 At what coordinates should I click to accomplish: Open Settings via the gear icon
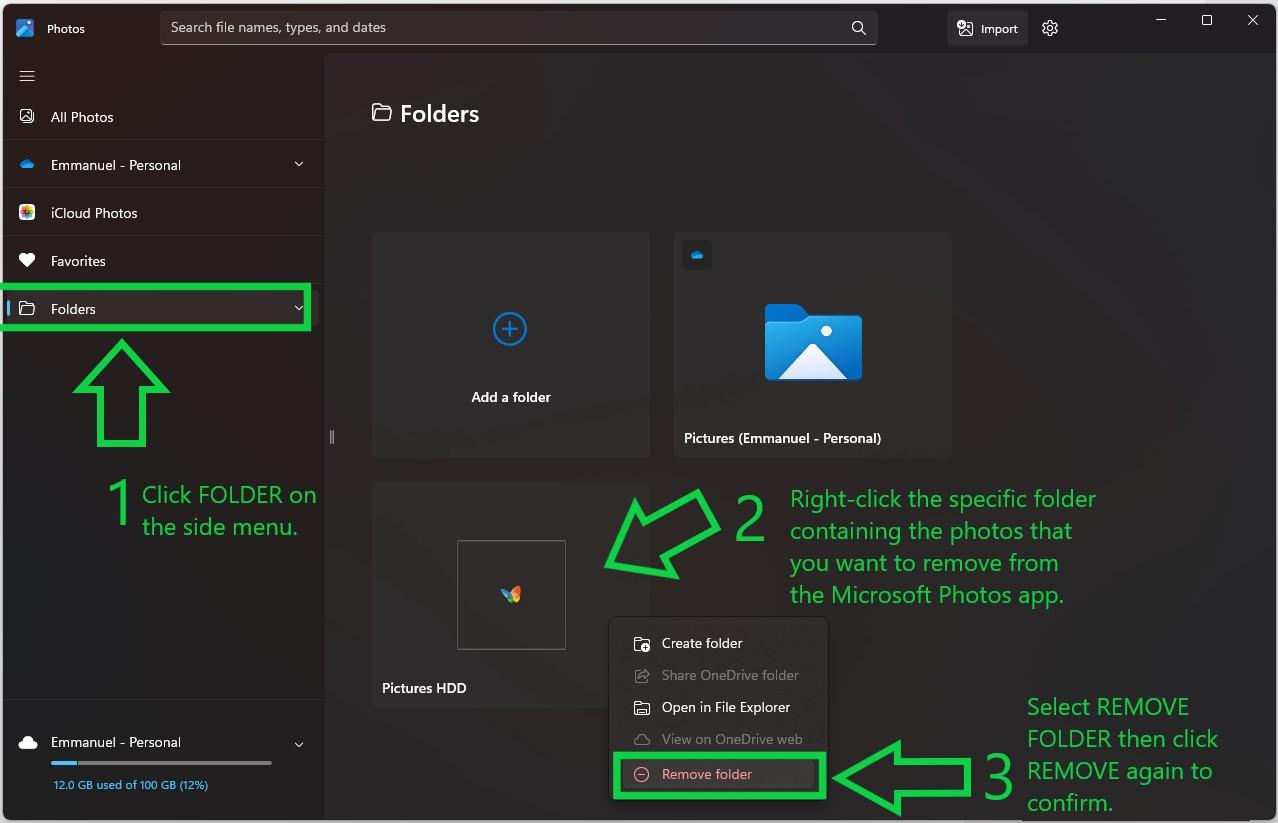coord(1050,28)
